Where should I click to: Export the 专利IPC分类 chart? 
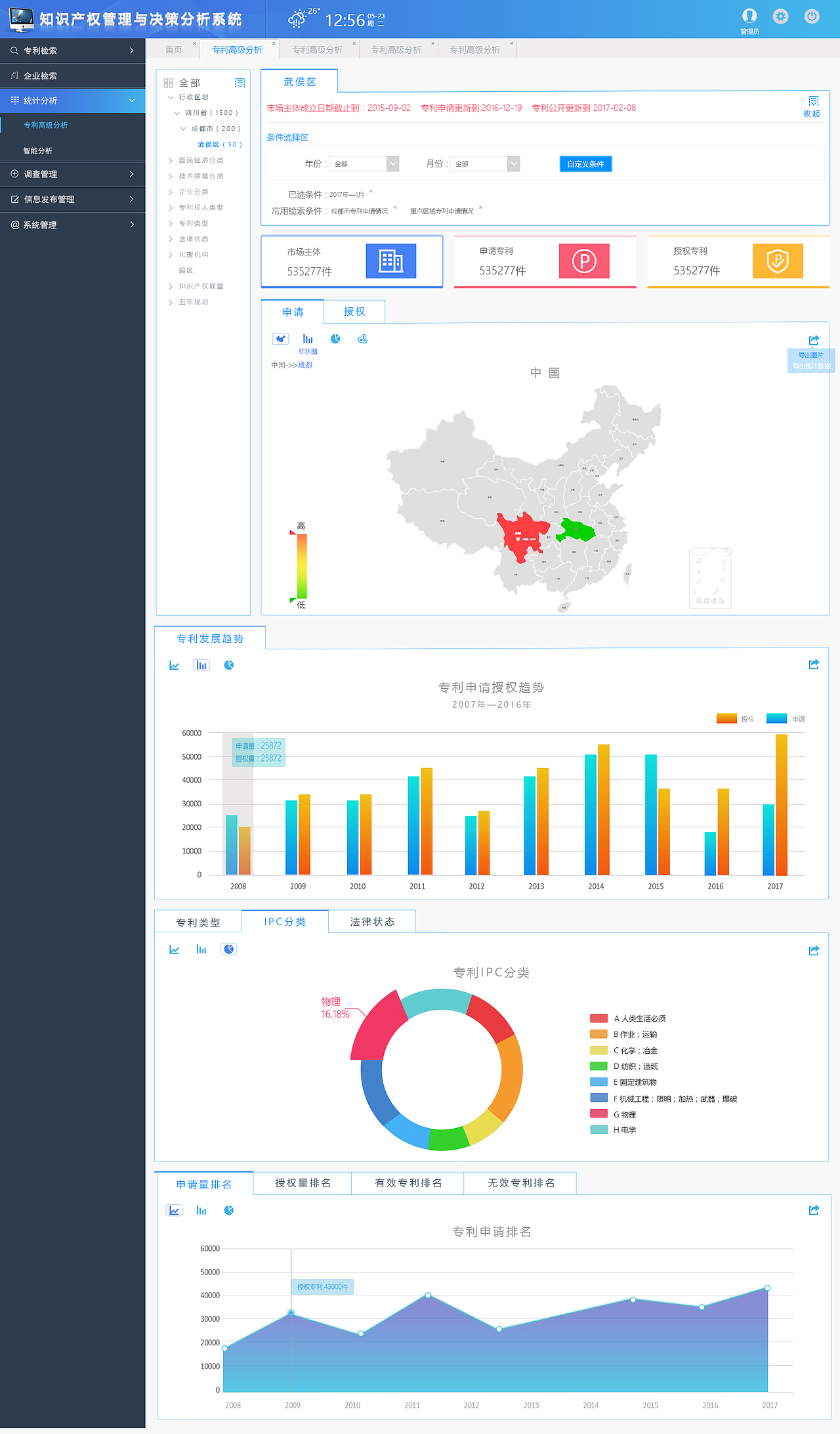click(x=814, y=950)
